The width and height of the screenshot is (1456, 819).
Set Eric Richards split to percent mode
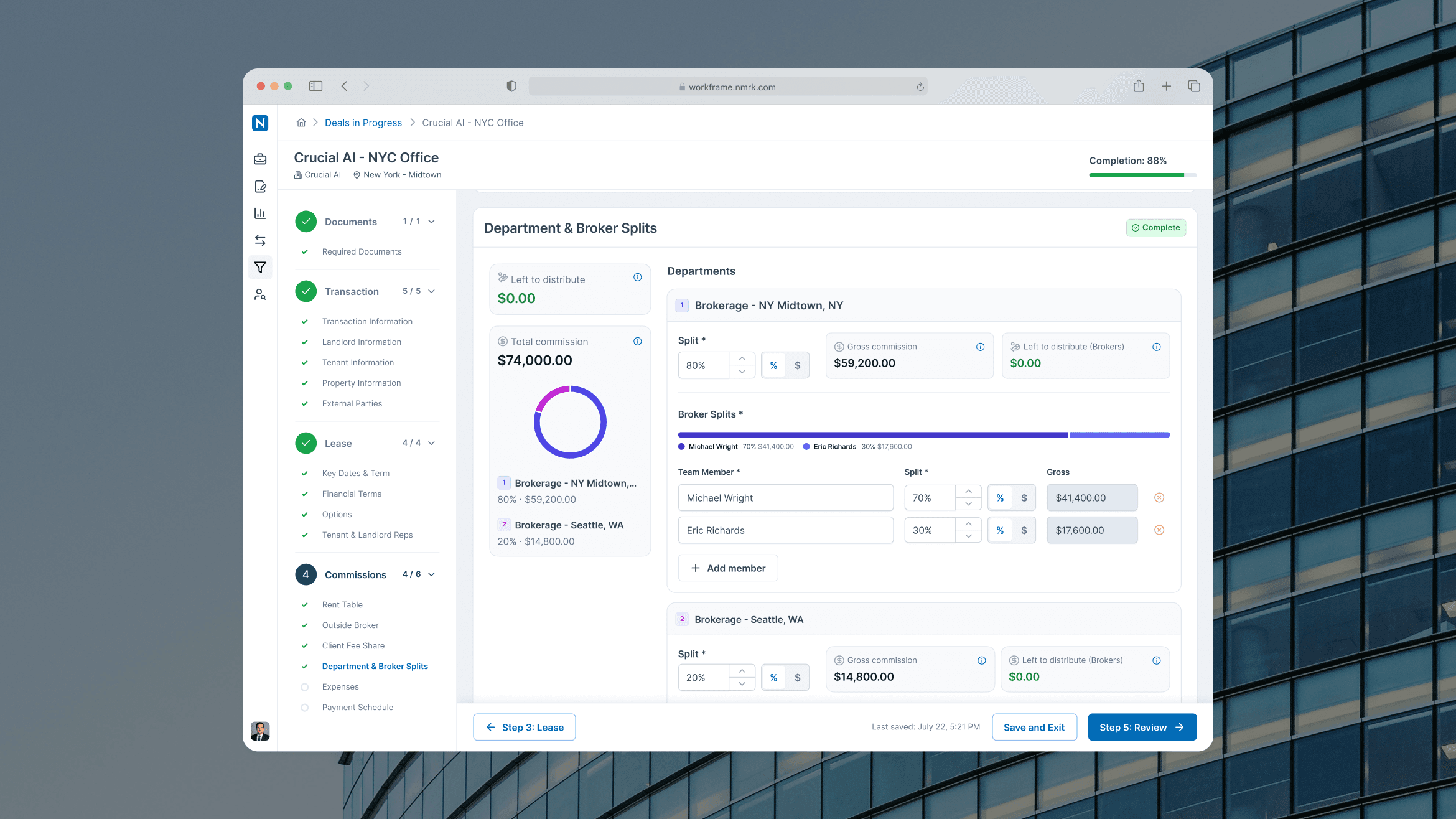pos(1000,530)
